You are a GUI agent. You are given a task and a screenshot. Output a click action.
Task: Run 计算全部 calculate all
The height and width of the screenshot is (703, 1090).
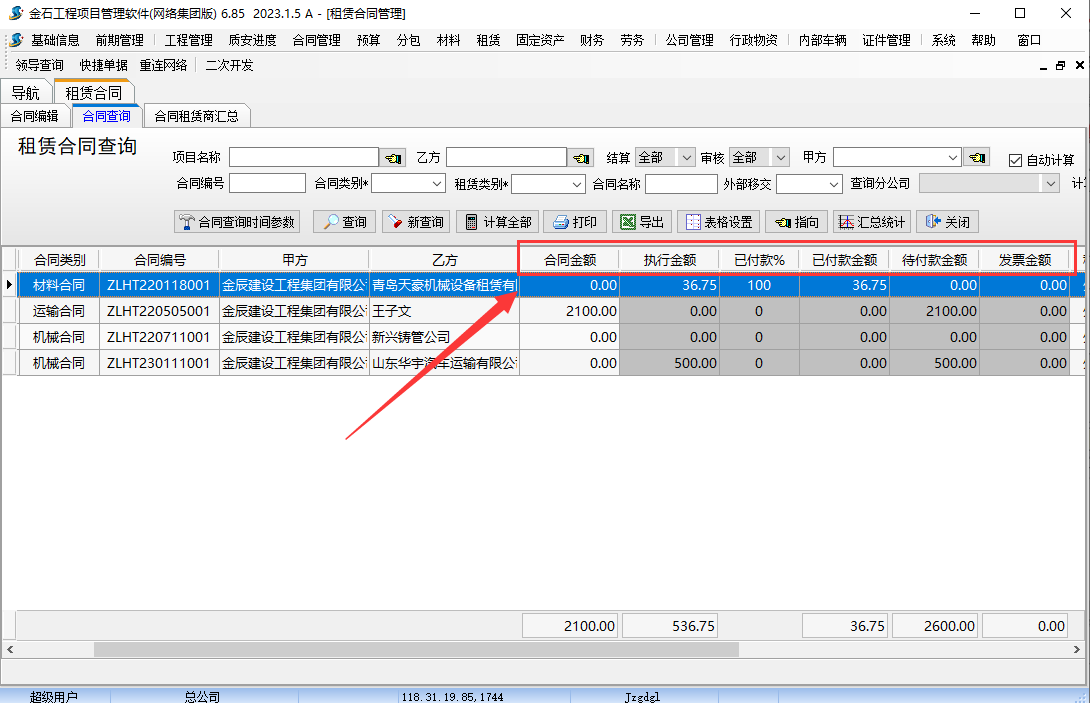tap(498, 222)
